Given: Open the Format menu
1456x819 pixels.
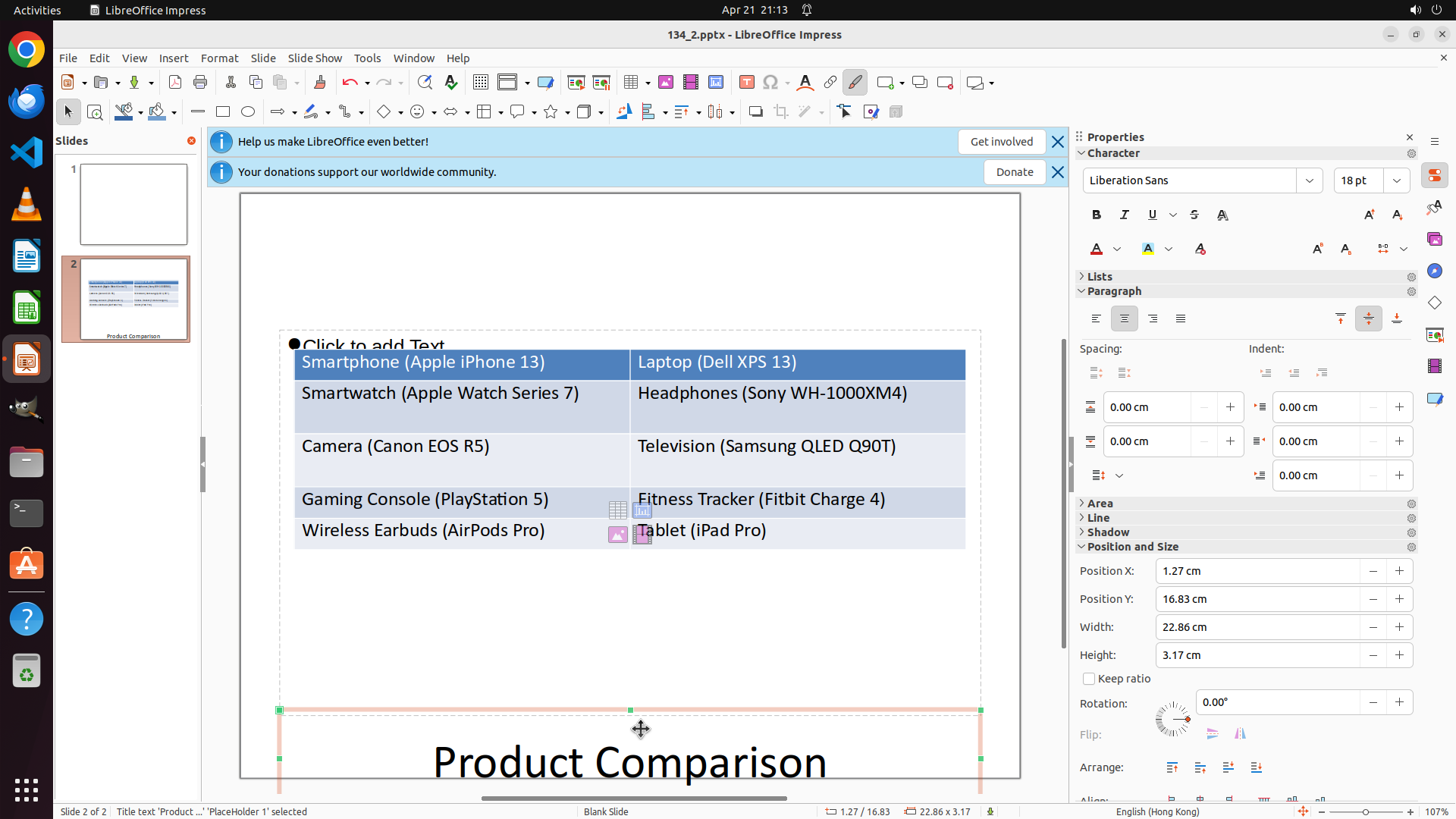Looking at the screenshot, I should (x=219, y=58).
